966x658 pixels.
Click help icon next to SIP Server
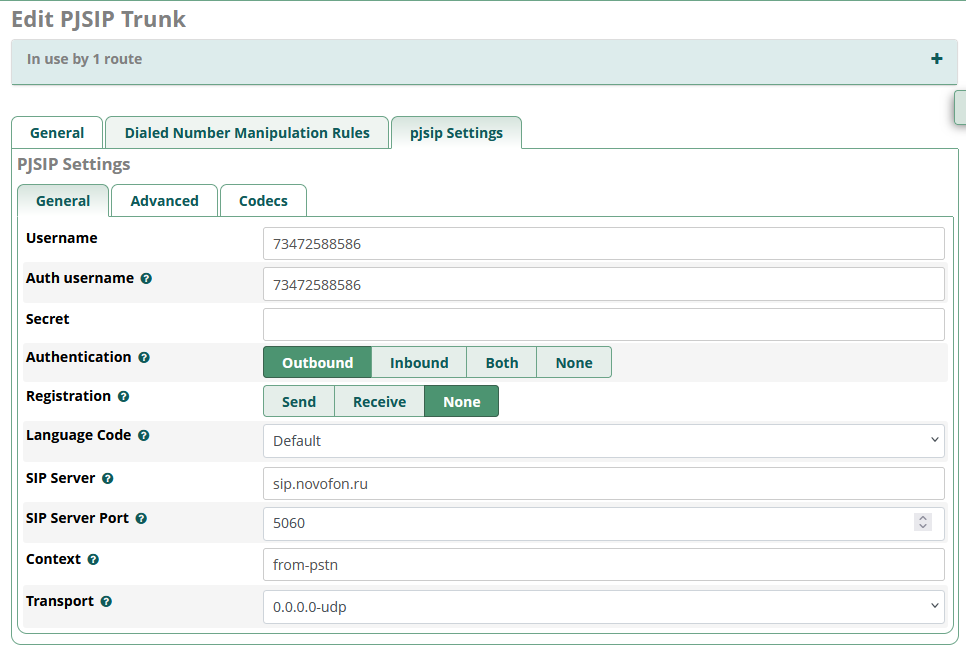[108, 479]
